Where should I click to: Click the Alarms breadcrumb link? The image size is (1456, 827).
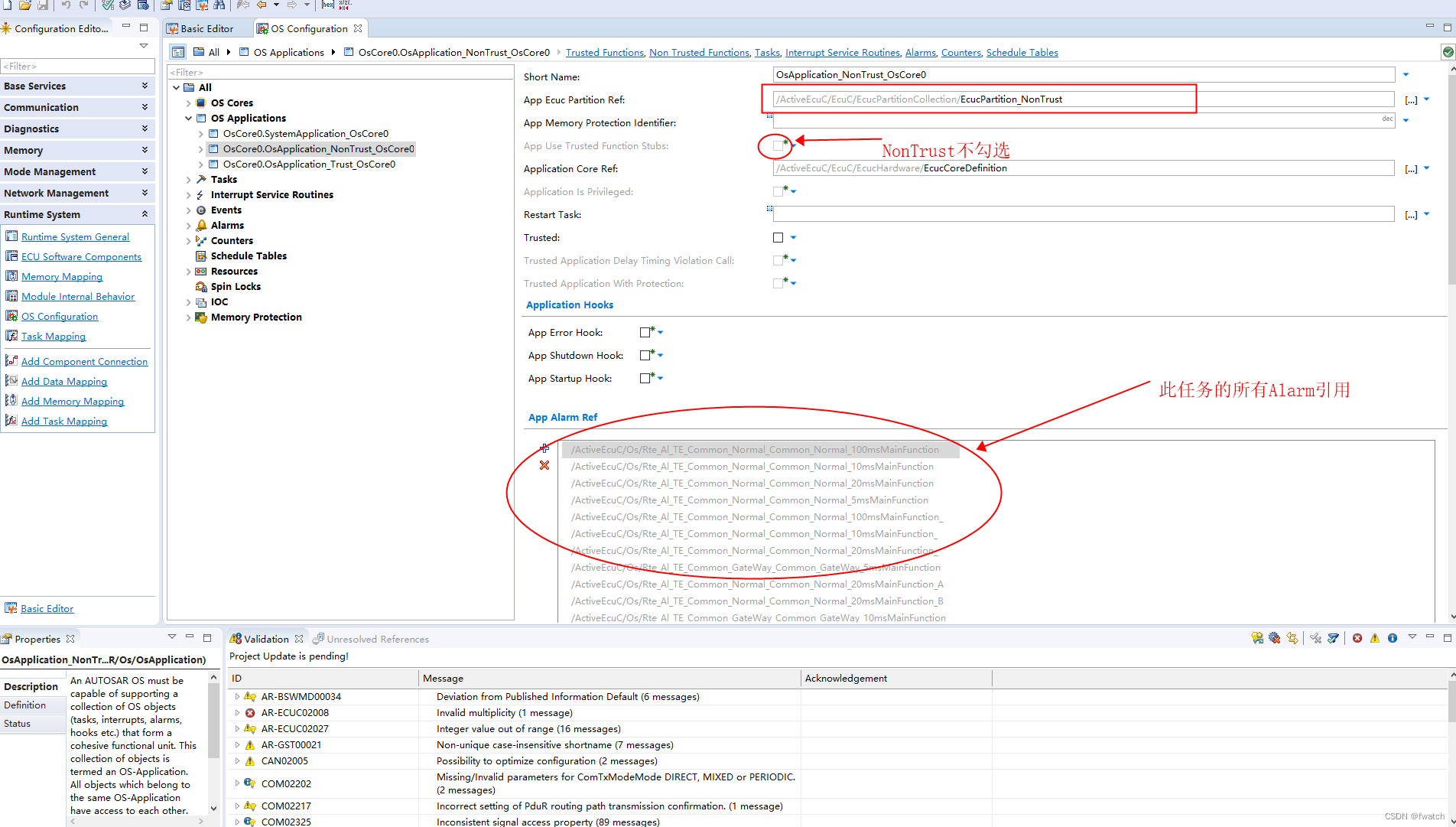(x=920, y=52)
